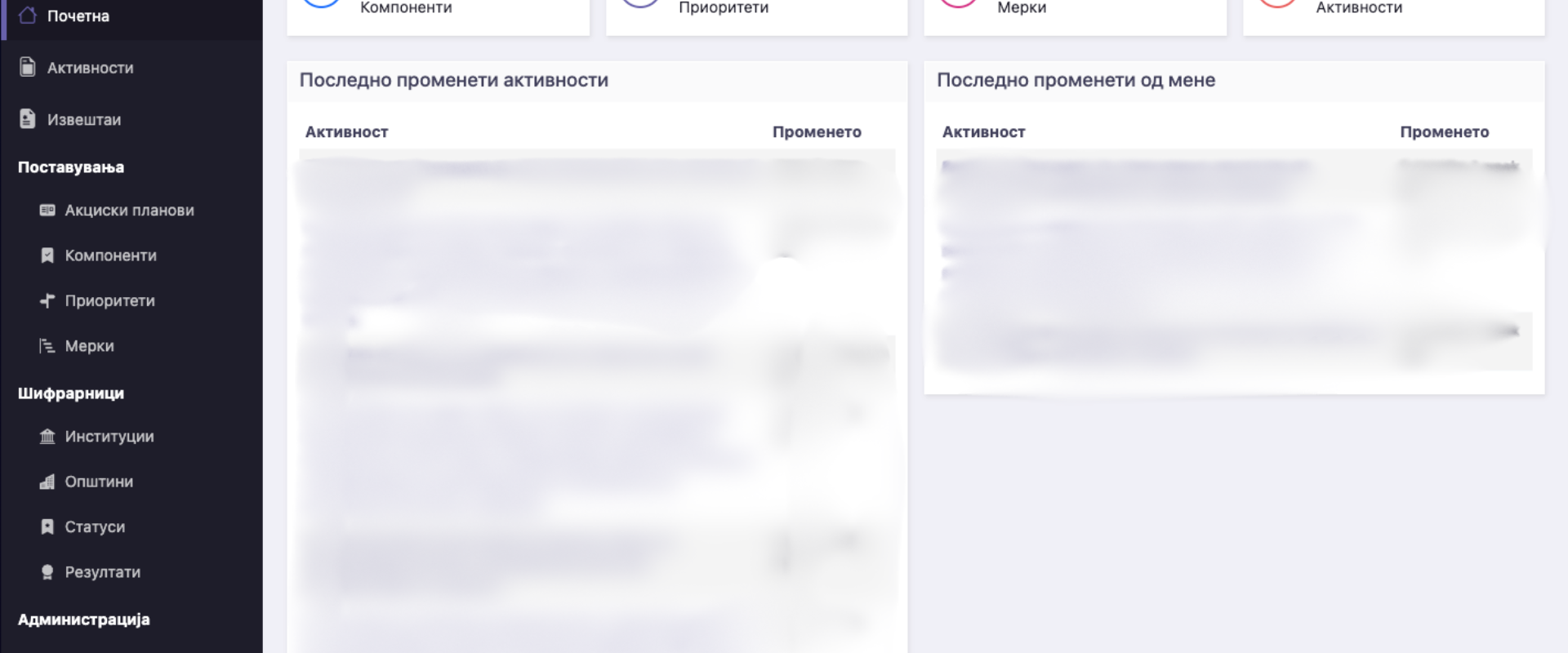Click the Активности document icon in sidebar

[x=28, y=67]
